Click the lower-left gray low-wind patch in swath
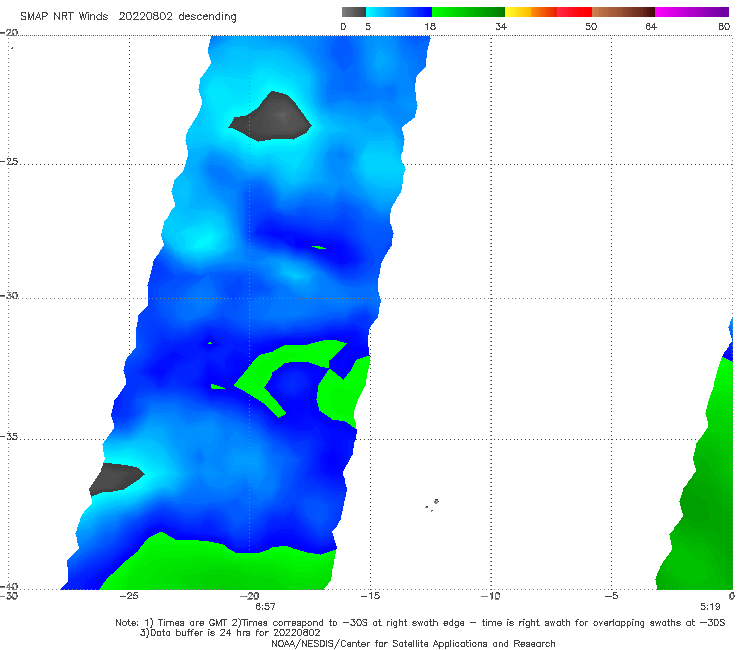This screenshot has width=740, height=650. [x=115, y=478]
